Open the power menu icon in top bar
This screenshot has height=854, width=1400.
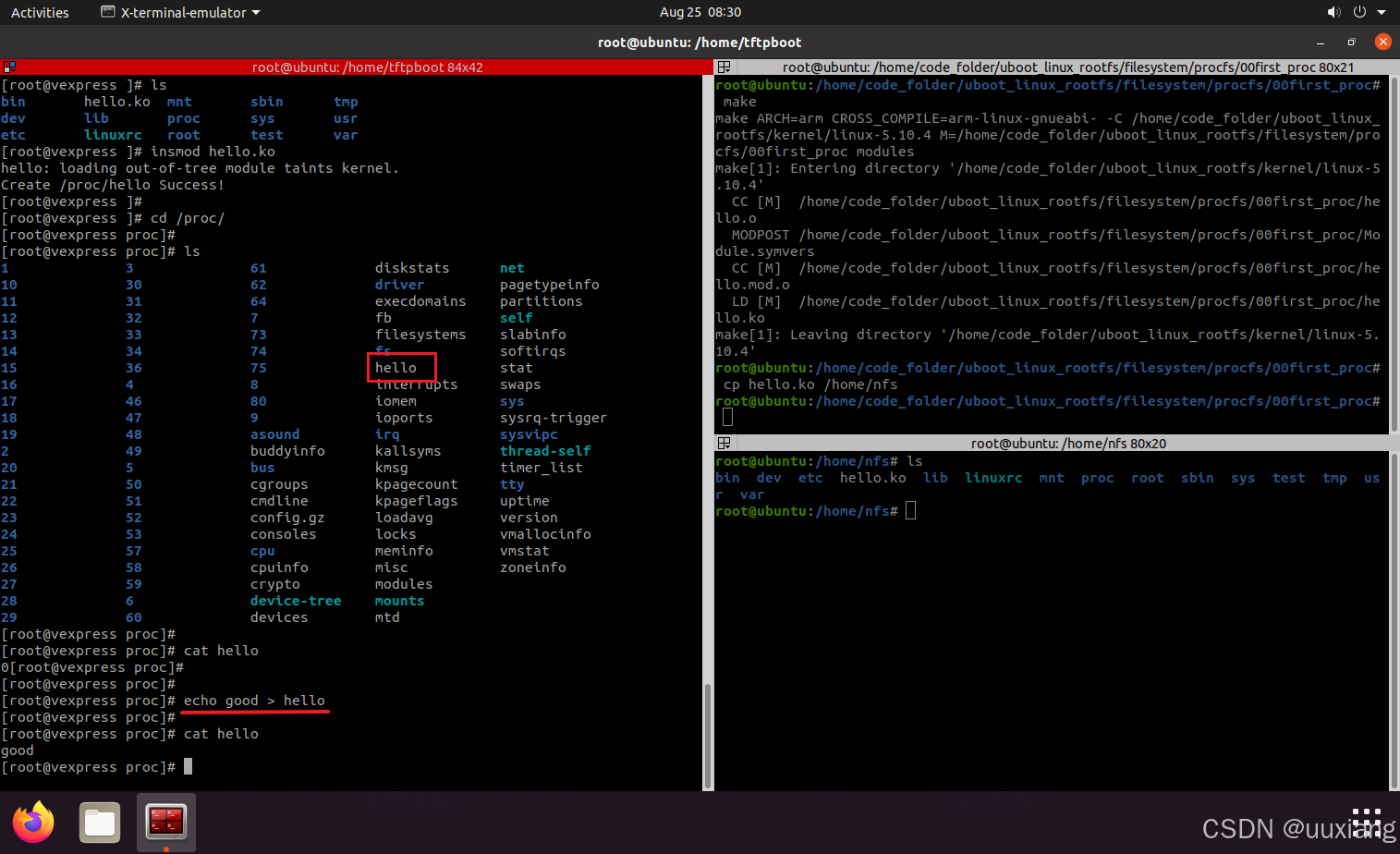1359,12
